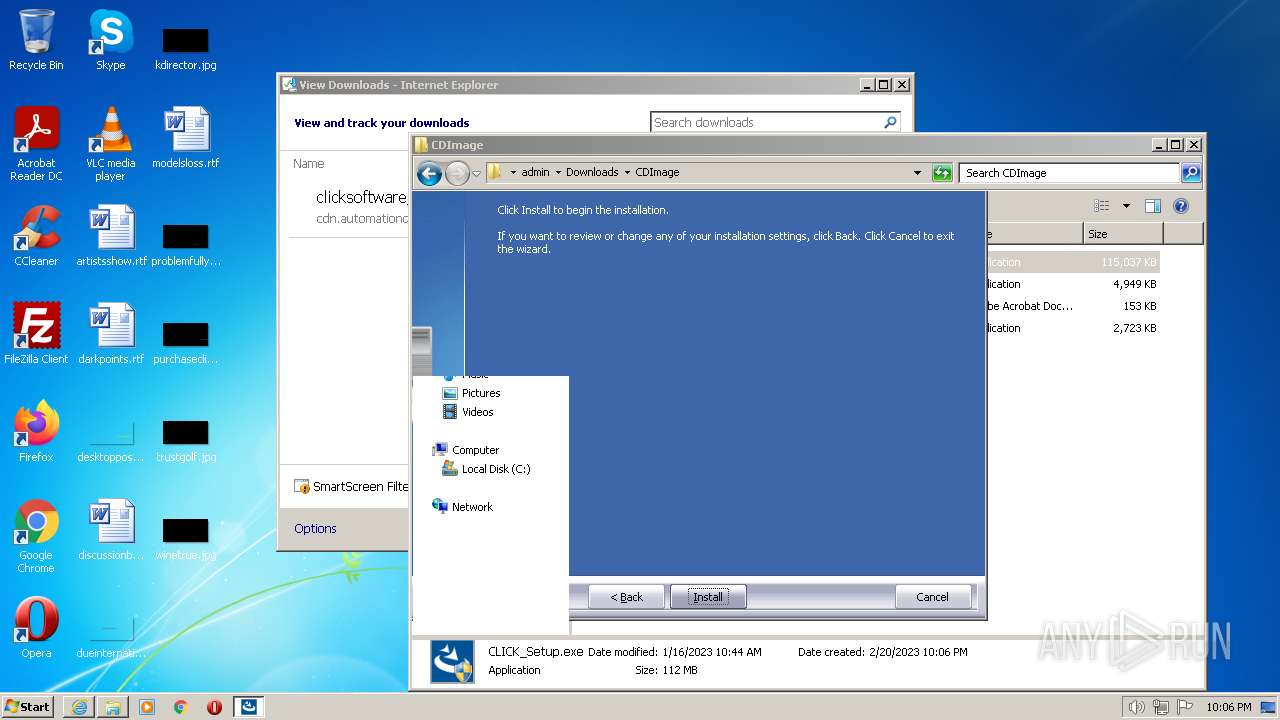Select winetrue.jpg file on desktop

coord(186,539)
